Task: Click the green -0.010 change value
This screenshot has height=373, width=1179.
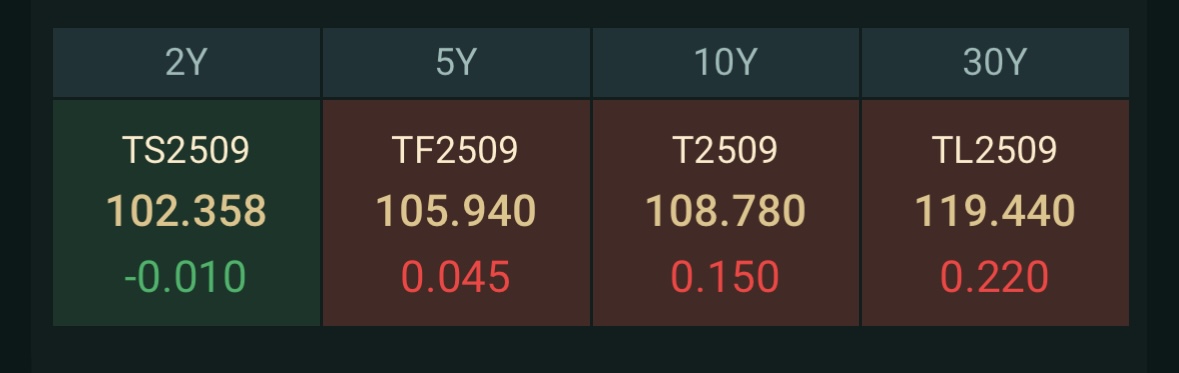Action: 185,277
